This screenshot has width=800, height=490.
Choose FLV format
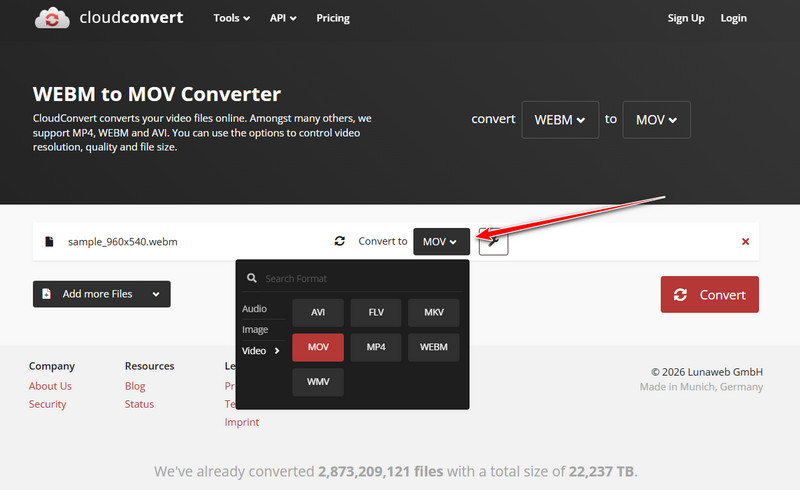pyautogui.click(x=376, y=312)
